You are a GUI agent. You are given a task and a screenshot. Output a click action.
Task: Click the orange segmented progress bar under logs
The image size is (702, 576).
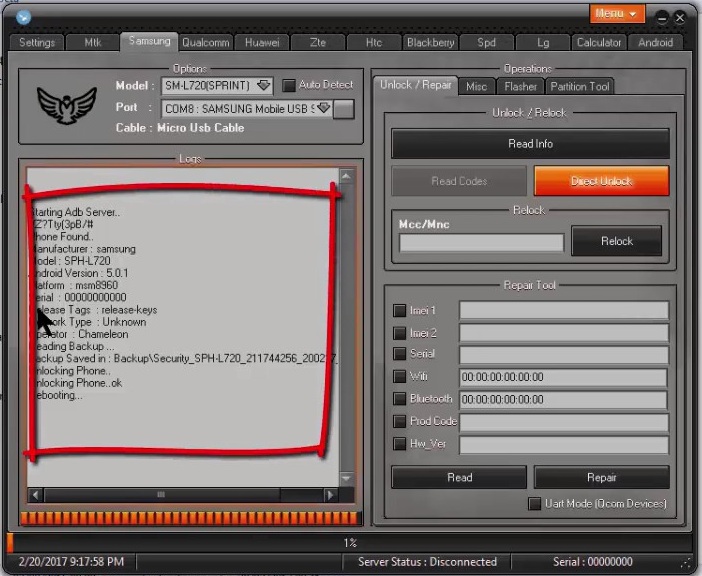point(190,518)
